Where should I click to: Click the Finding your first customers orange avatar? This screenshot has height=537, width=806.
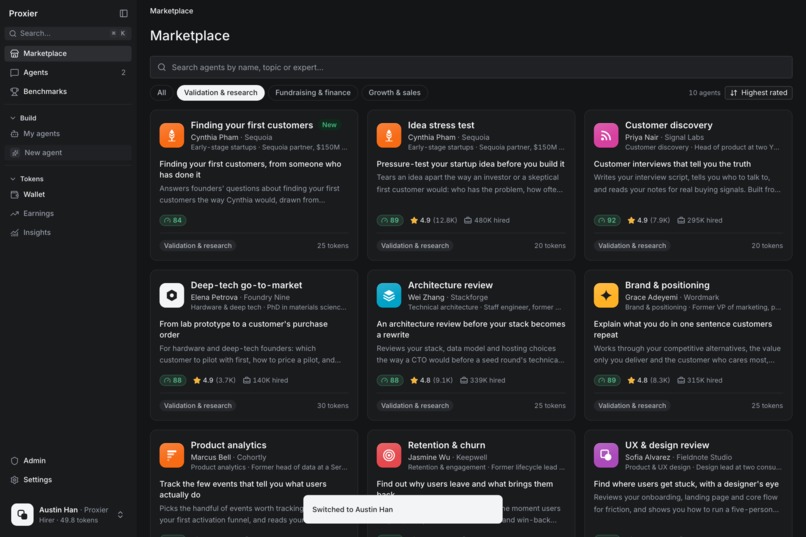coord(172,135)
